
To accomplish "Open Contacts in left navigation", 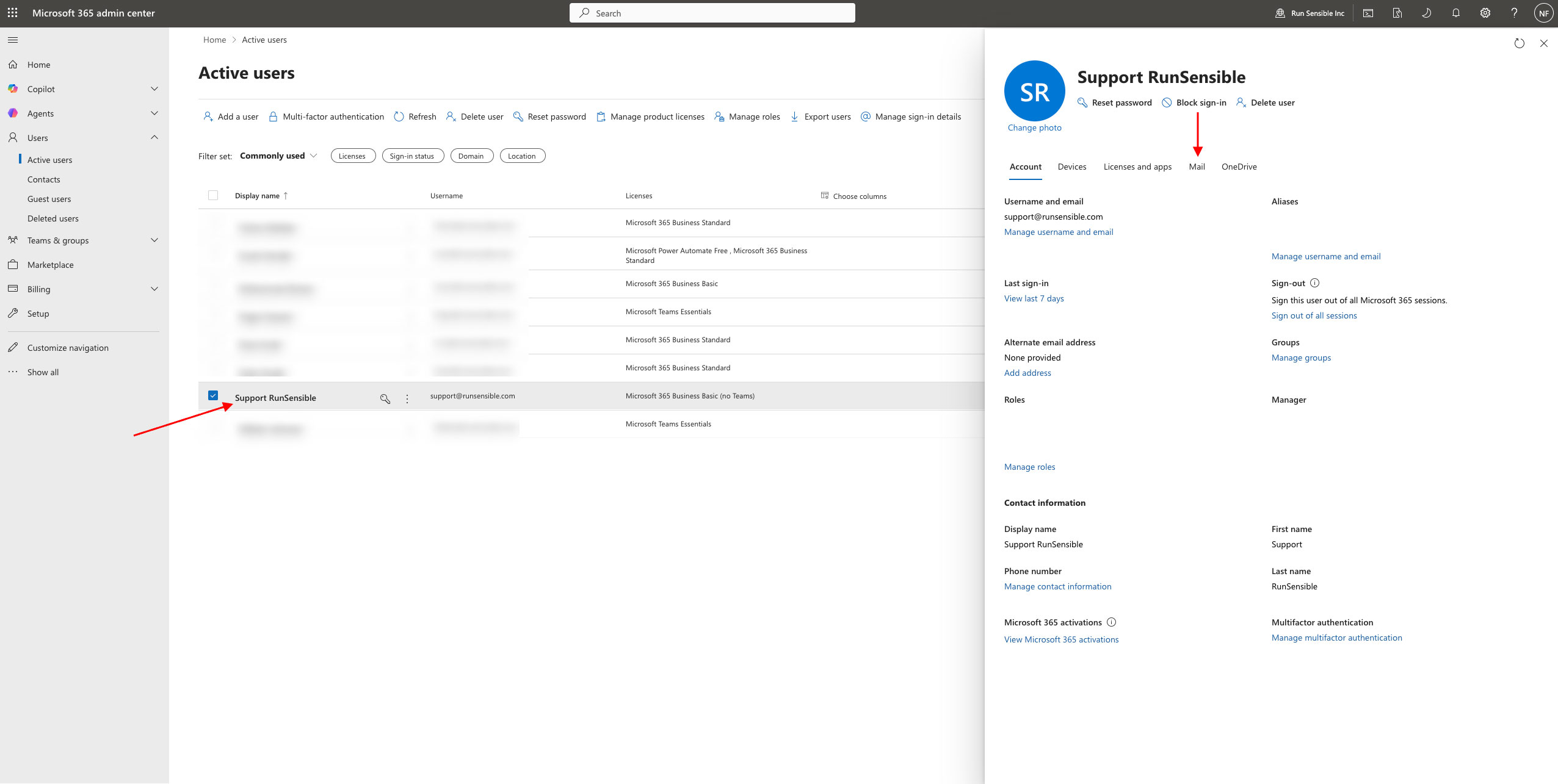I will pos(44,179).
